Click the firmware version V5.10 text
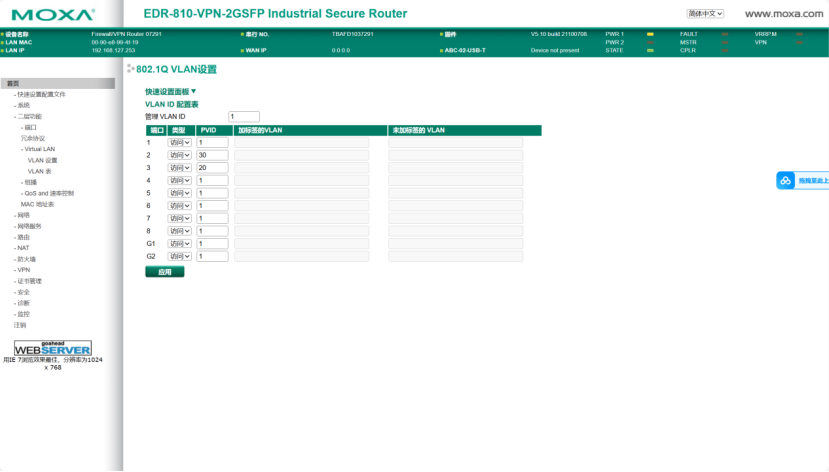This screenshot has width=829, height=472. [559, 34]
